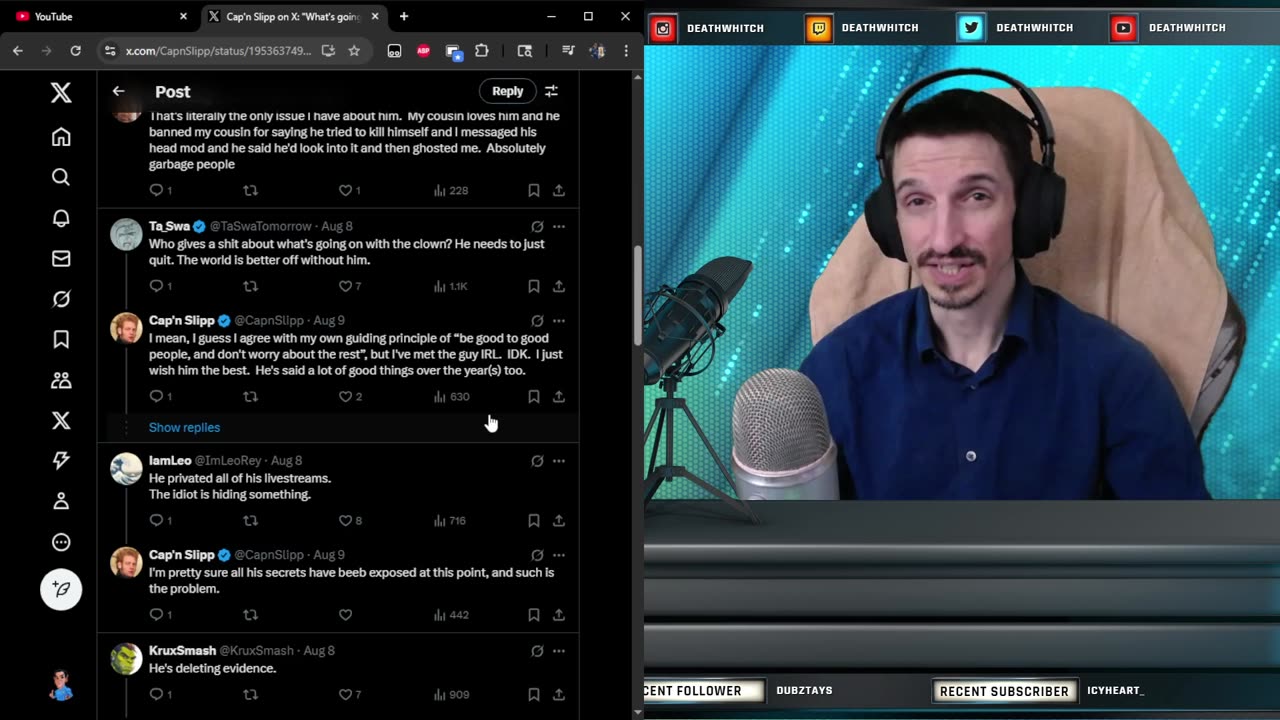Image resolution: width=1280 pixels, height=720 pixels.
Task: Open IamLeo's profile name link
Action: 170,461
